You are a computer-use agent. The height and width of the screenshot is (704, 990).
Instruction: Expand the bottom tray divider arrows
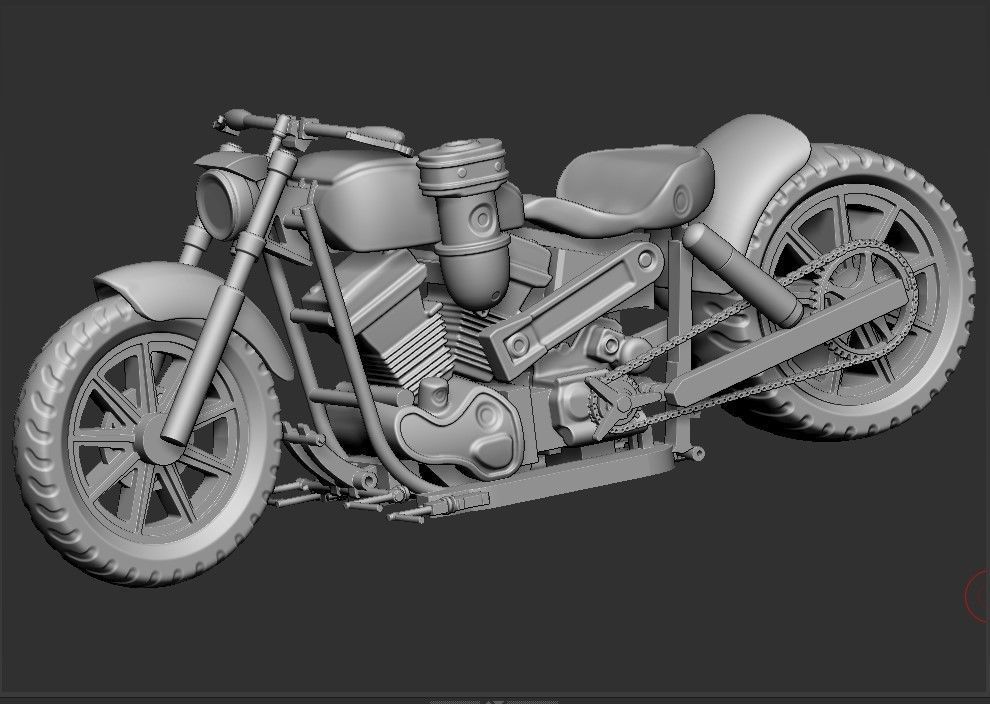(x=494, y=701)
